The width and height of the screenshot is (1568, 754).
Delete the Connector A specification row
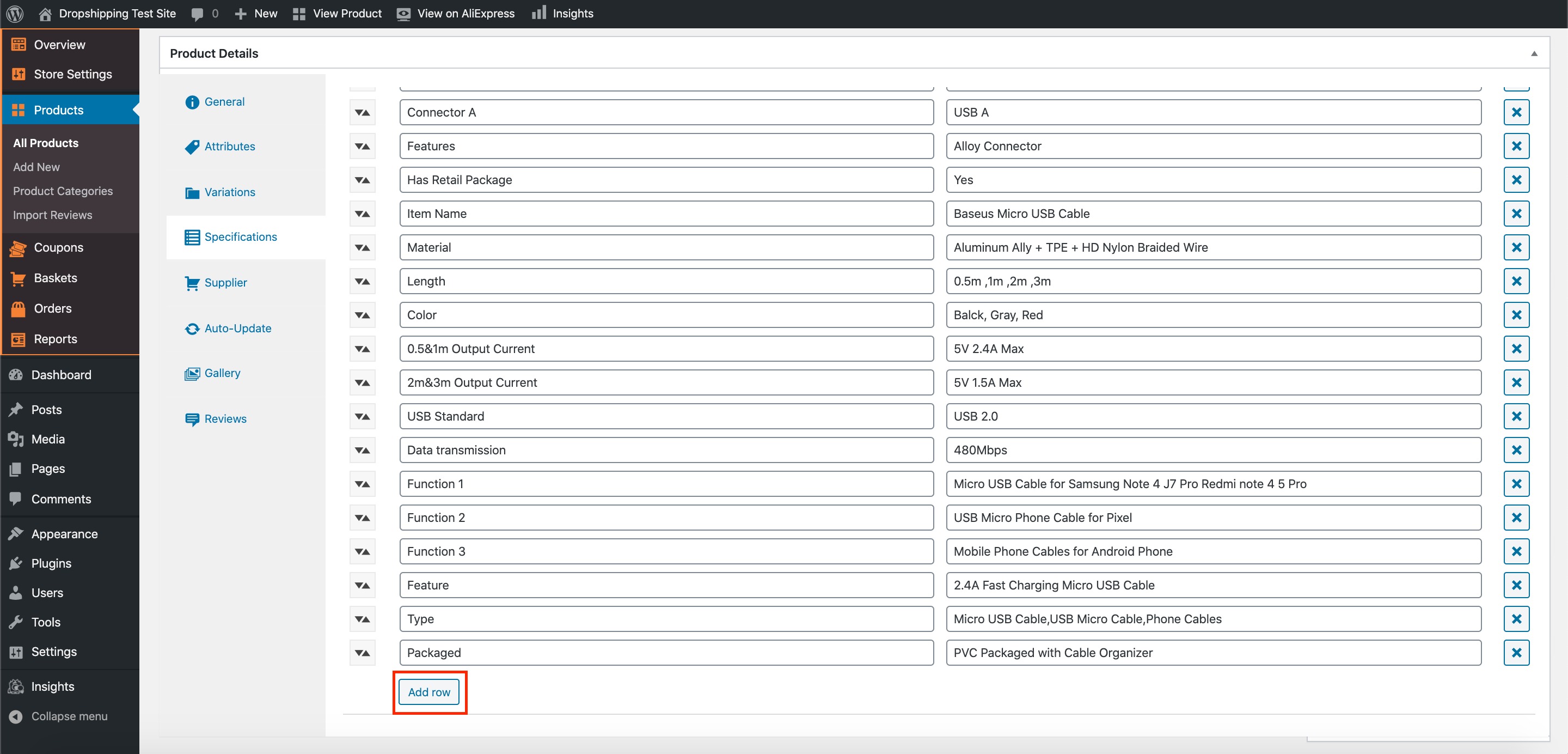1516,113
